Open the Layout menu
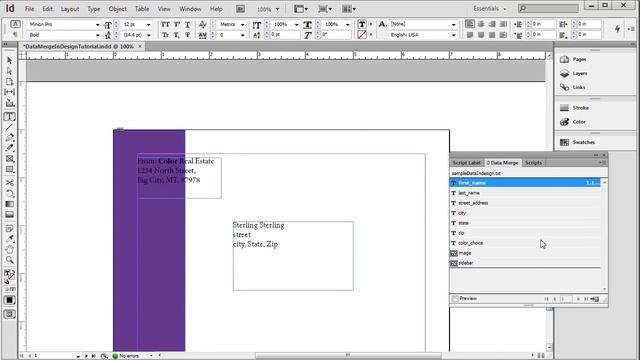The image size is (640, 360). 70,9
